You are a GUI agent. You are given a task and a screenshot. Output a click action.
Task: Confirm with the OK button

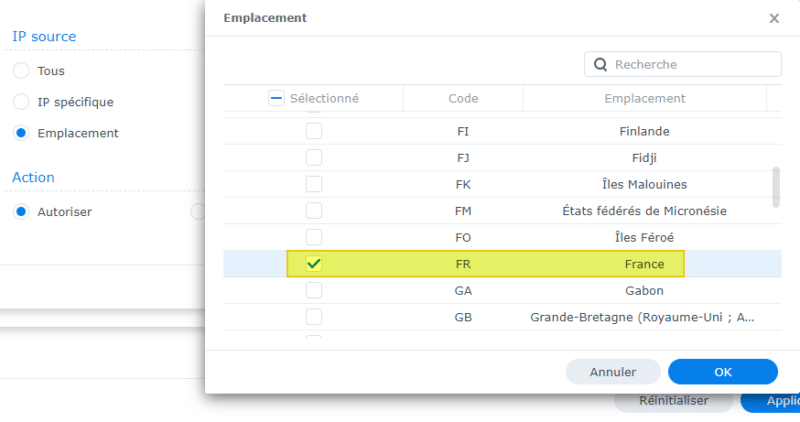pos(723,372)
